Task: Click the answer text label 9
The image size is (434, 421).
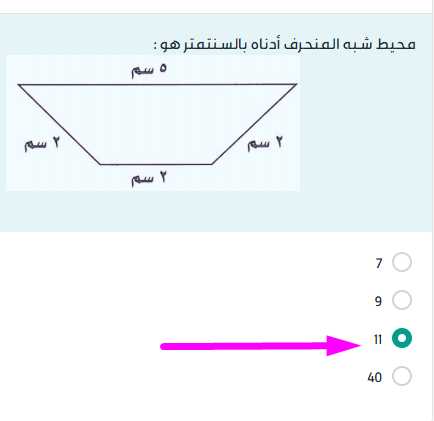Action: (x=378, y=301)
